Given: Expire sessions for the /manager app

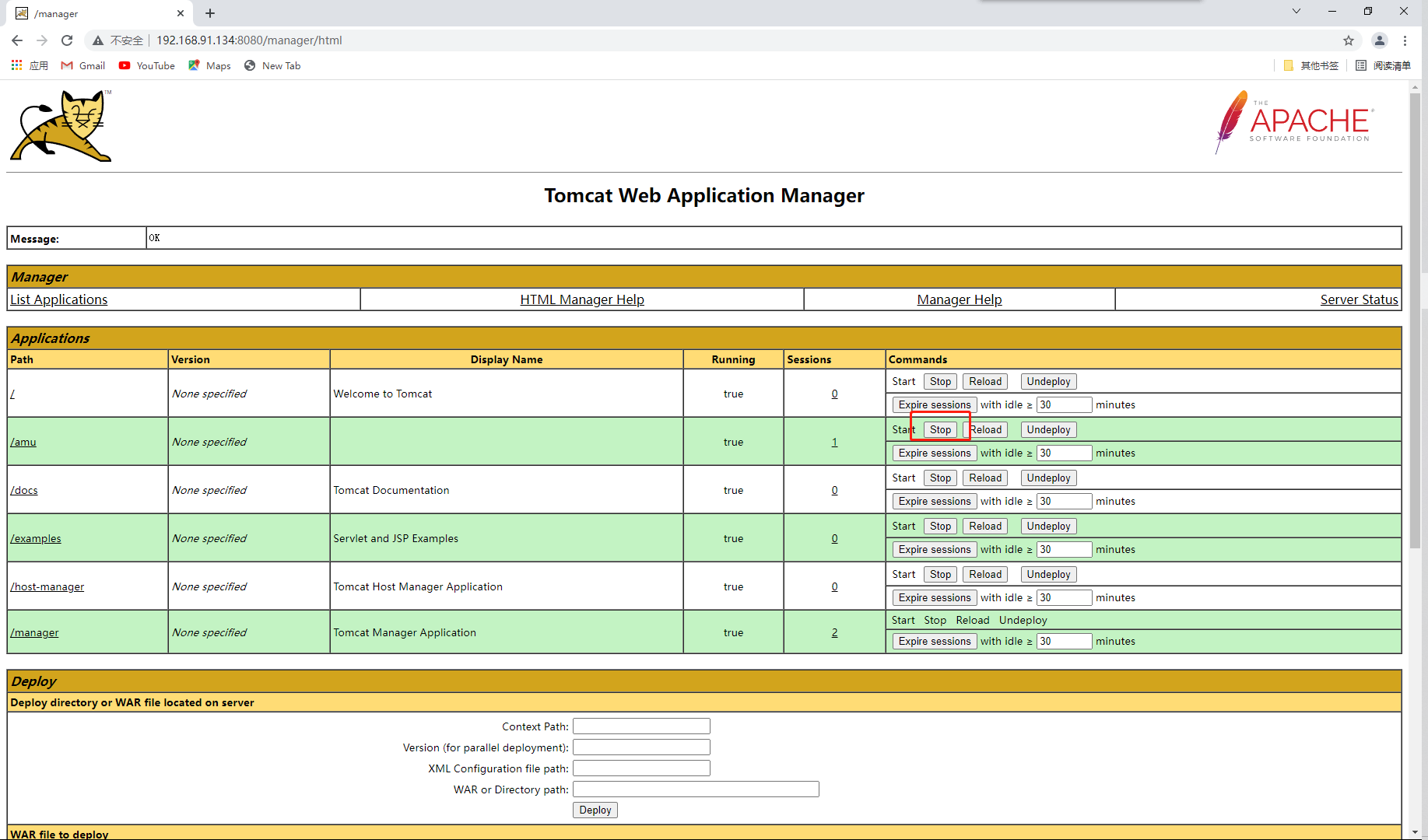Looking at the screenshot, I should tap(935, 641).
